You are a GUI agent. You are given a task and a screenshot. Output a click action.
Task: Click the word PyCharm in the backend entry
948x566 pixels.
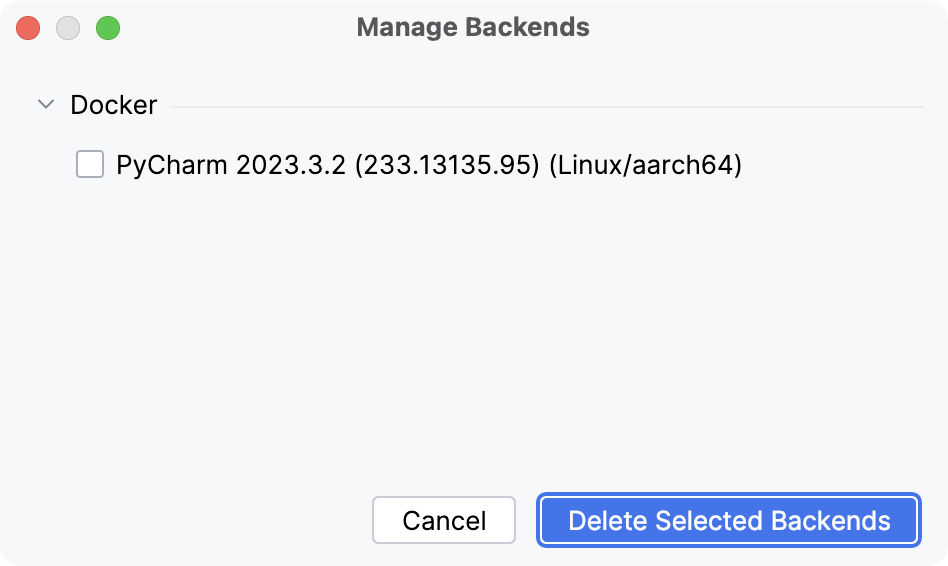tap(173, 165)
